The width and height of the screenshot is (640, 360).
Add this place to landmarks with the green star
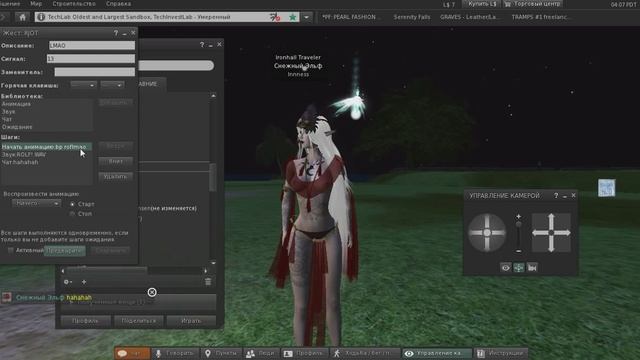point(293,17)
